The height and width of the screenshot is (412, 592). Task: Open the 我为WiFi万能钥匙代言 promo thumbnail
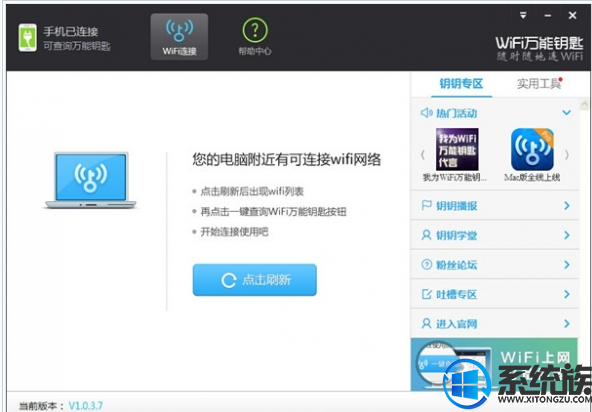pos(457,149)
